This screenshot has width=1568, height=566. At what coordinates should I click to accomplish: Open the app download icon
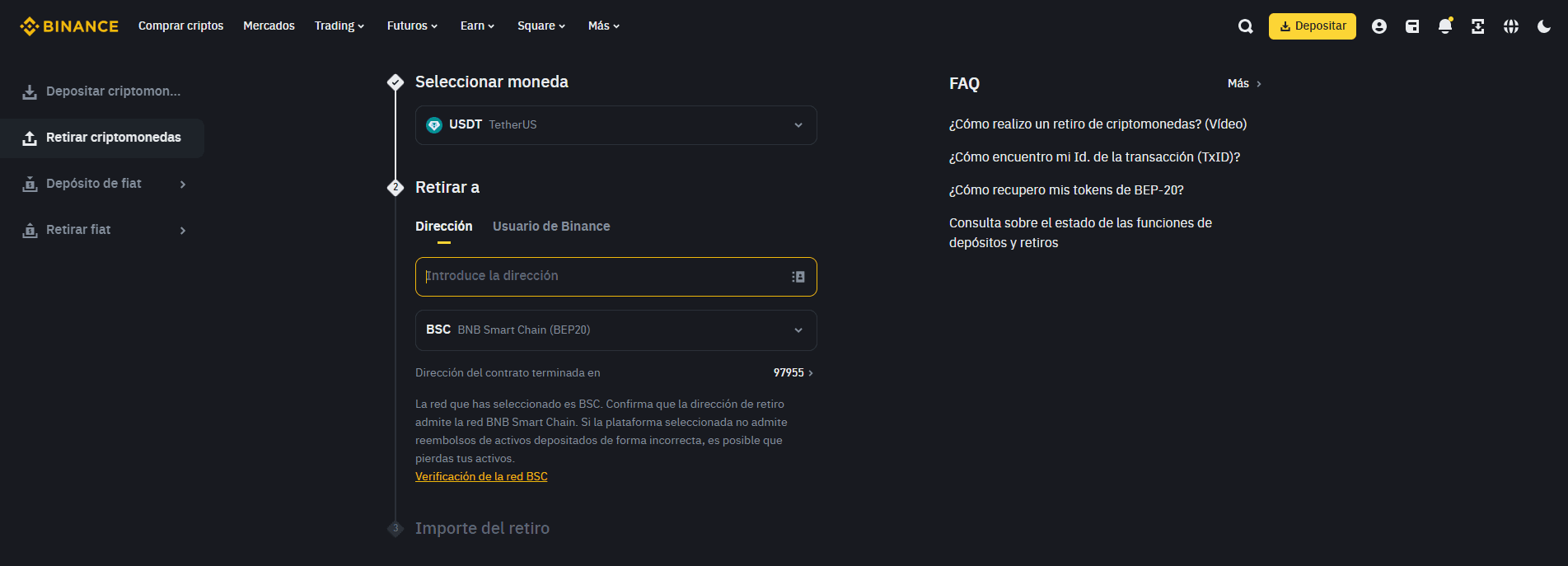coord(1478,26)
